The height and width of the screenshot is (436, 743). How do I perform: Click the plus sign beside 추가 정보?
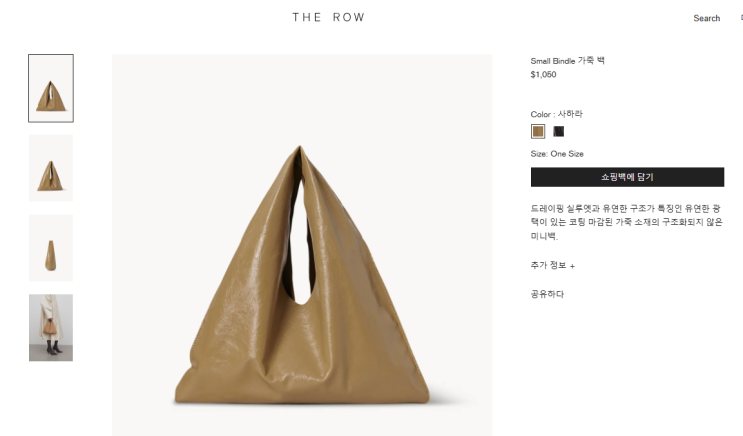coord(572,266)
